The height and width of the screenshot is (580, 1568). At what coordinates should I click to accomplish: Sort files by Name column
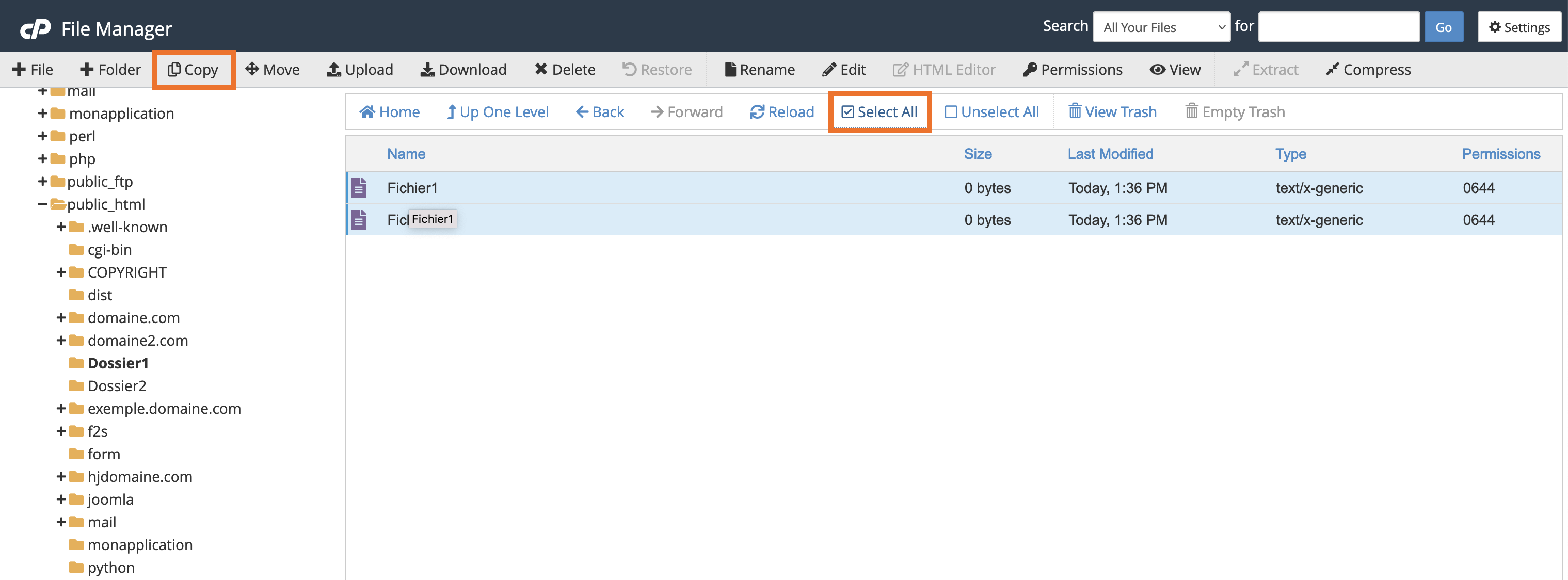(x=406, y=154)
